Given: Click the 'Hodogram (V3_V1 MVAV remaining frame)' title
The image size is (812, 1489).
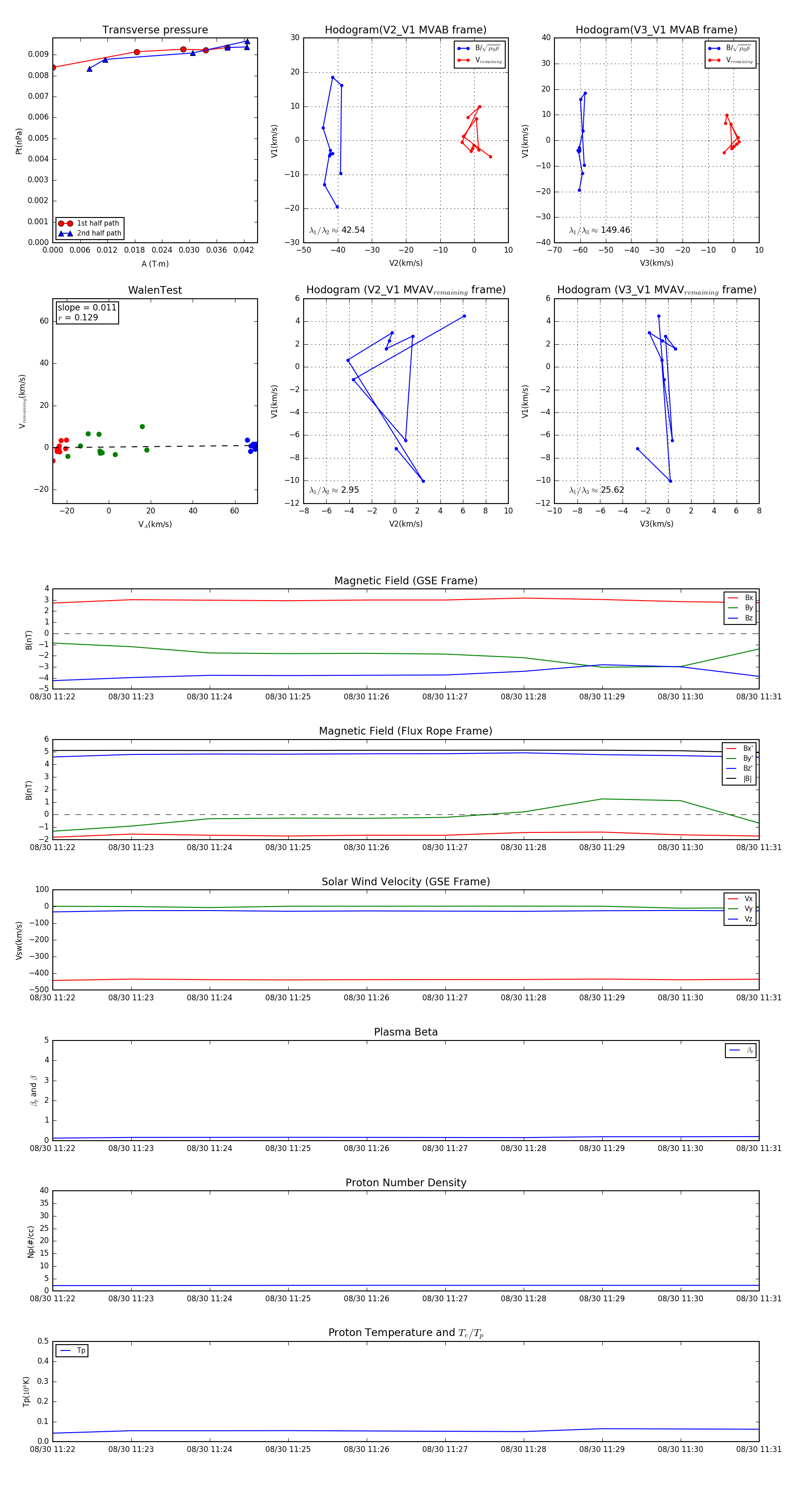Looking at the screenshot, I should [x=656, y=290].
